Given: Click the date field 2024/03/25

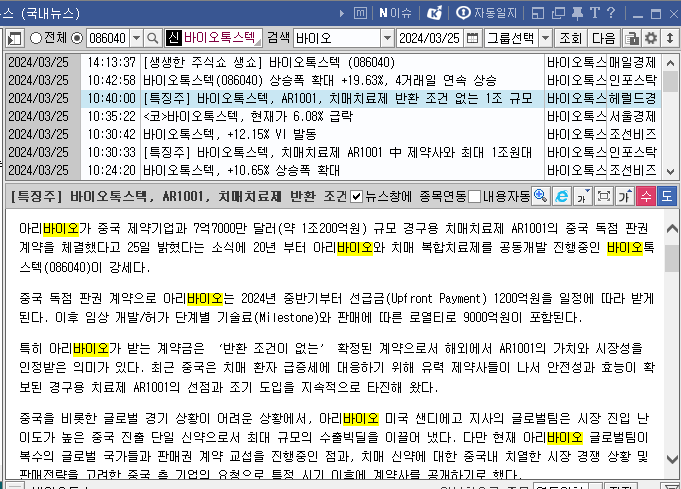Looking at the screenshot, I should click(430, 38).
